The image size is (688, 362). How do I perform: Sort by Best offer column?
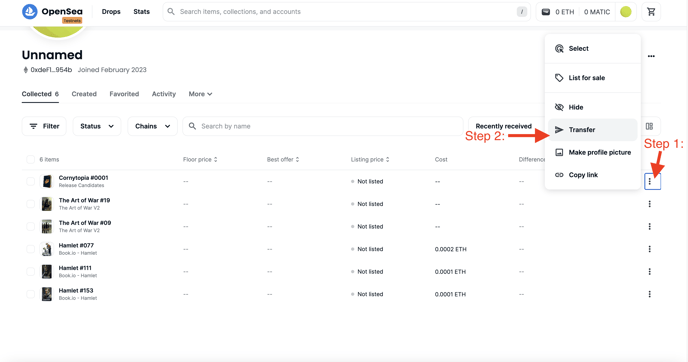283,159
